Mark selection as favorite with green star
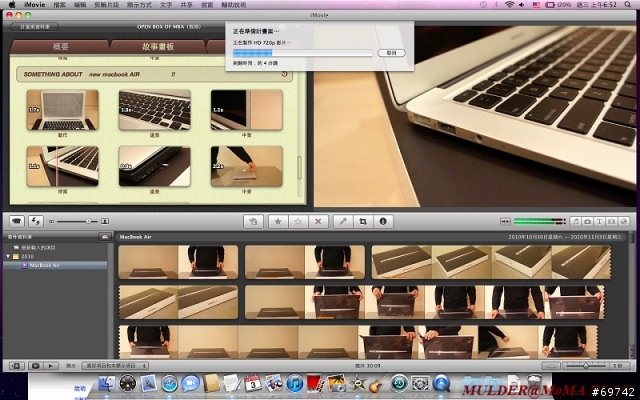 coord(278,221)
